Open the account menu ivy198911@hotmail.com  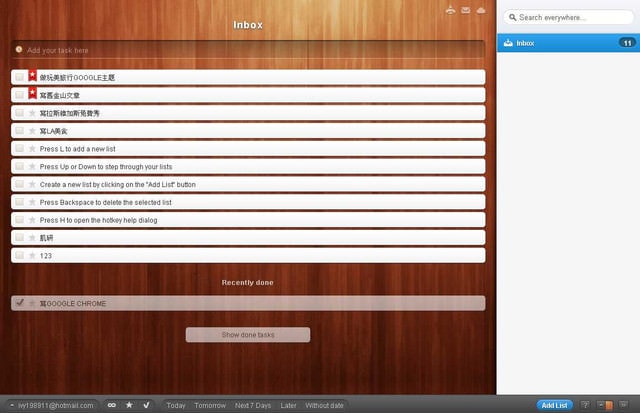pos(52,405)
